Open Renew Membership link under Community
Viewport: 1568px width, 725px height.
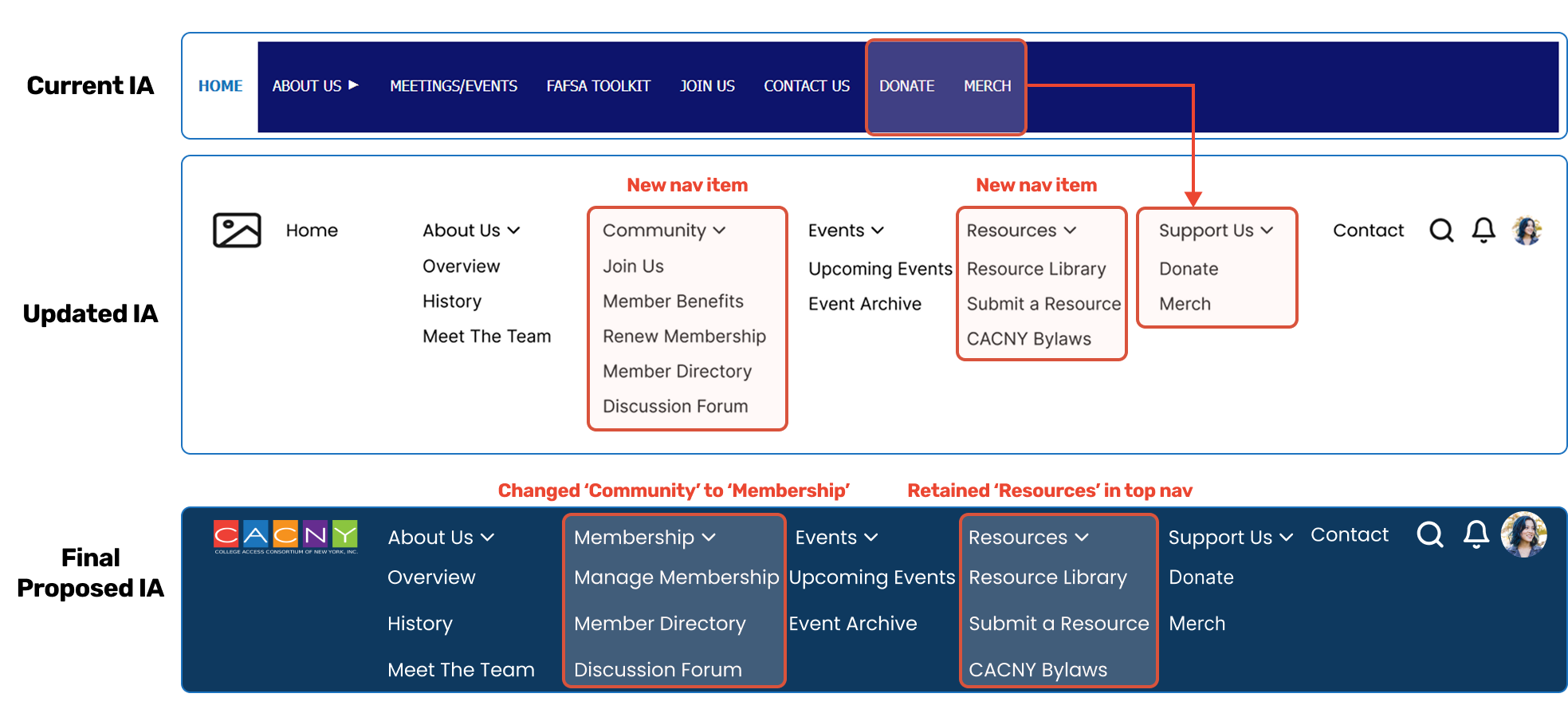click(x=684, y=337)
